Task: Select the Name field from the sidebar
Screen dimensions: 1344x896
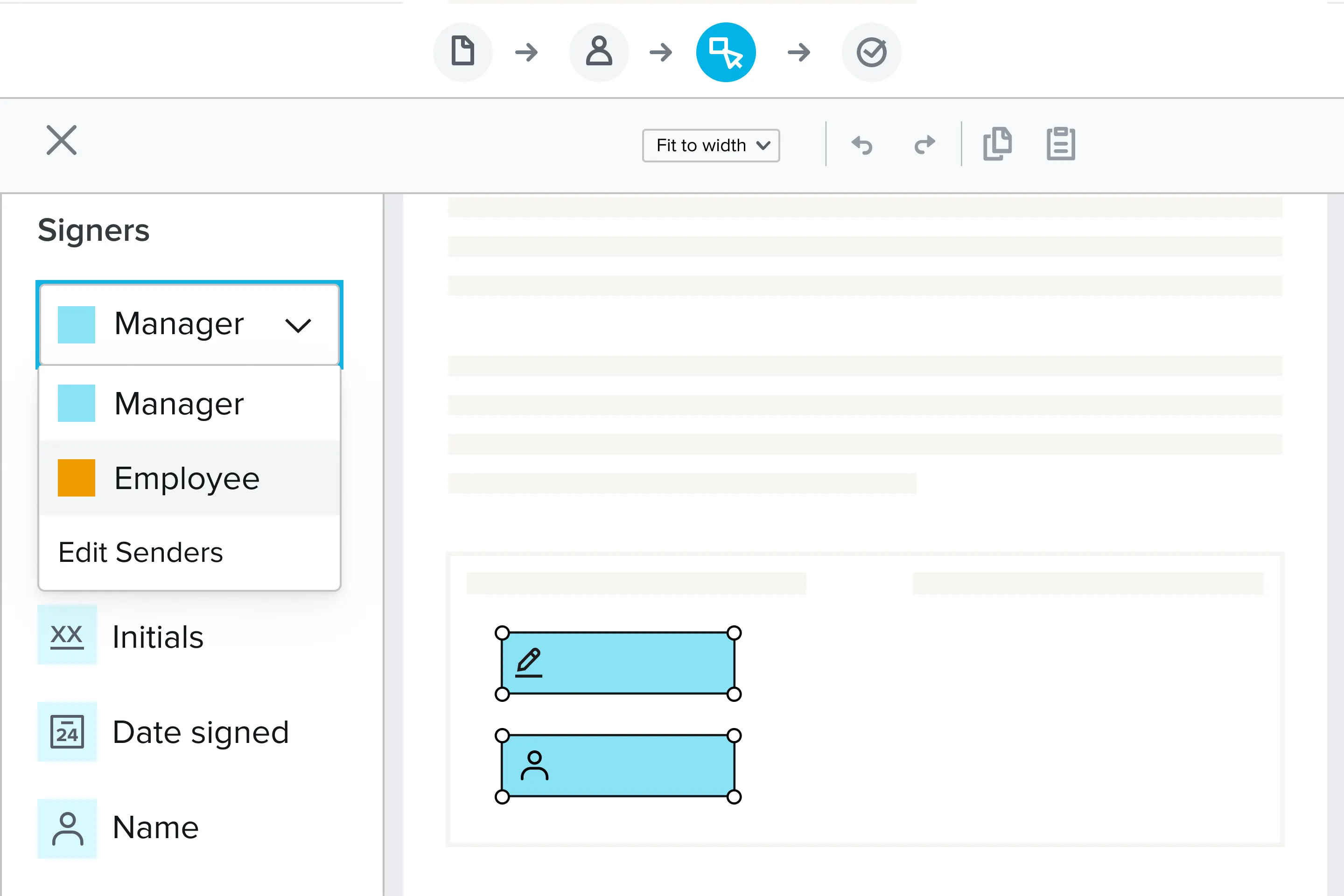Action: (x=154, y=827)
